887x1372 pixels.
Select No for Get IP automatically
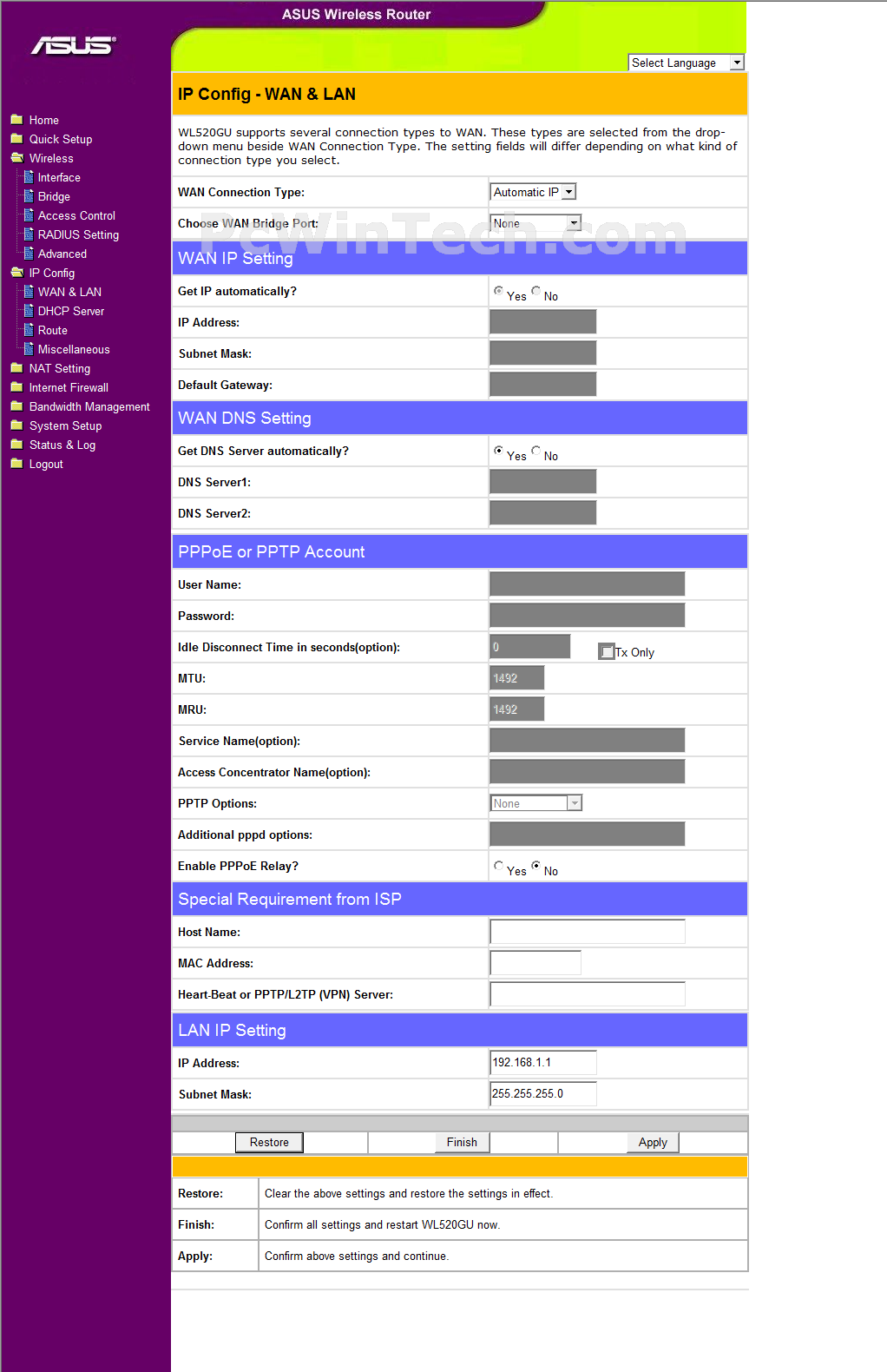[535, 291]
